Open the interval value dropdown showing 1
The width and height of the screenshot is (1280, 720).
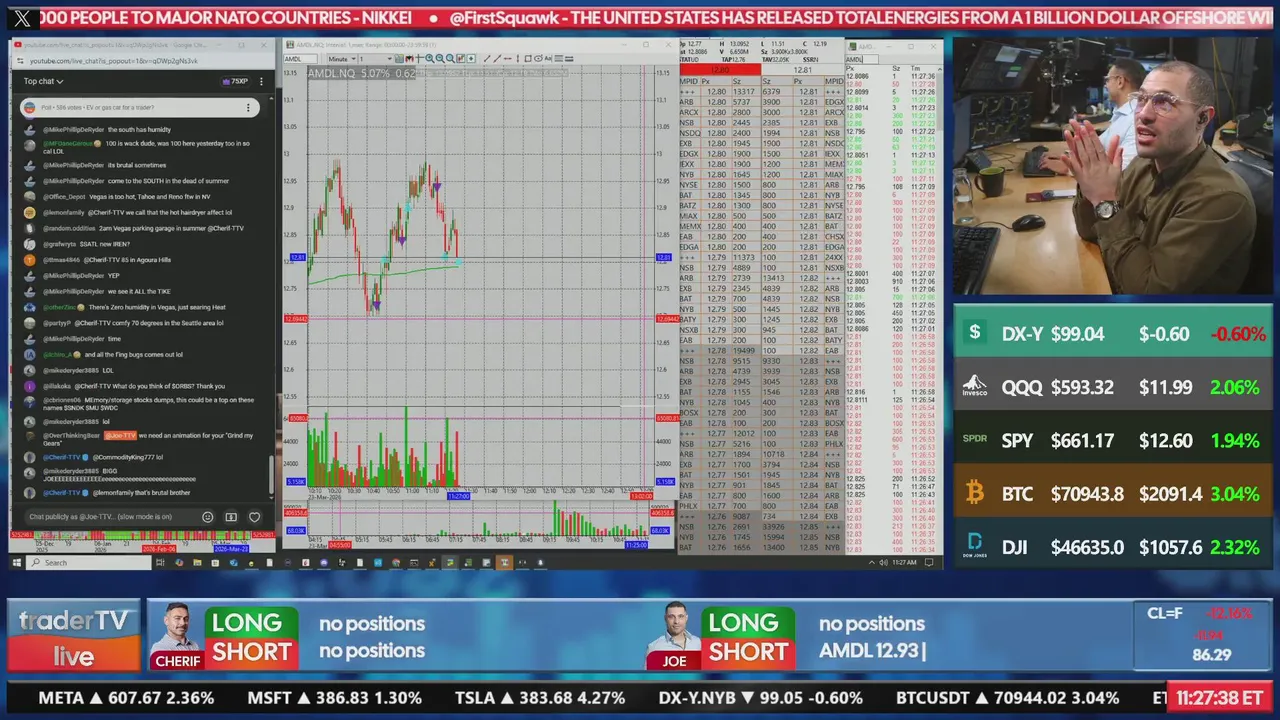click(x=376, y=59)
